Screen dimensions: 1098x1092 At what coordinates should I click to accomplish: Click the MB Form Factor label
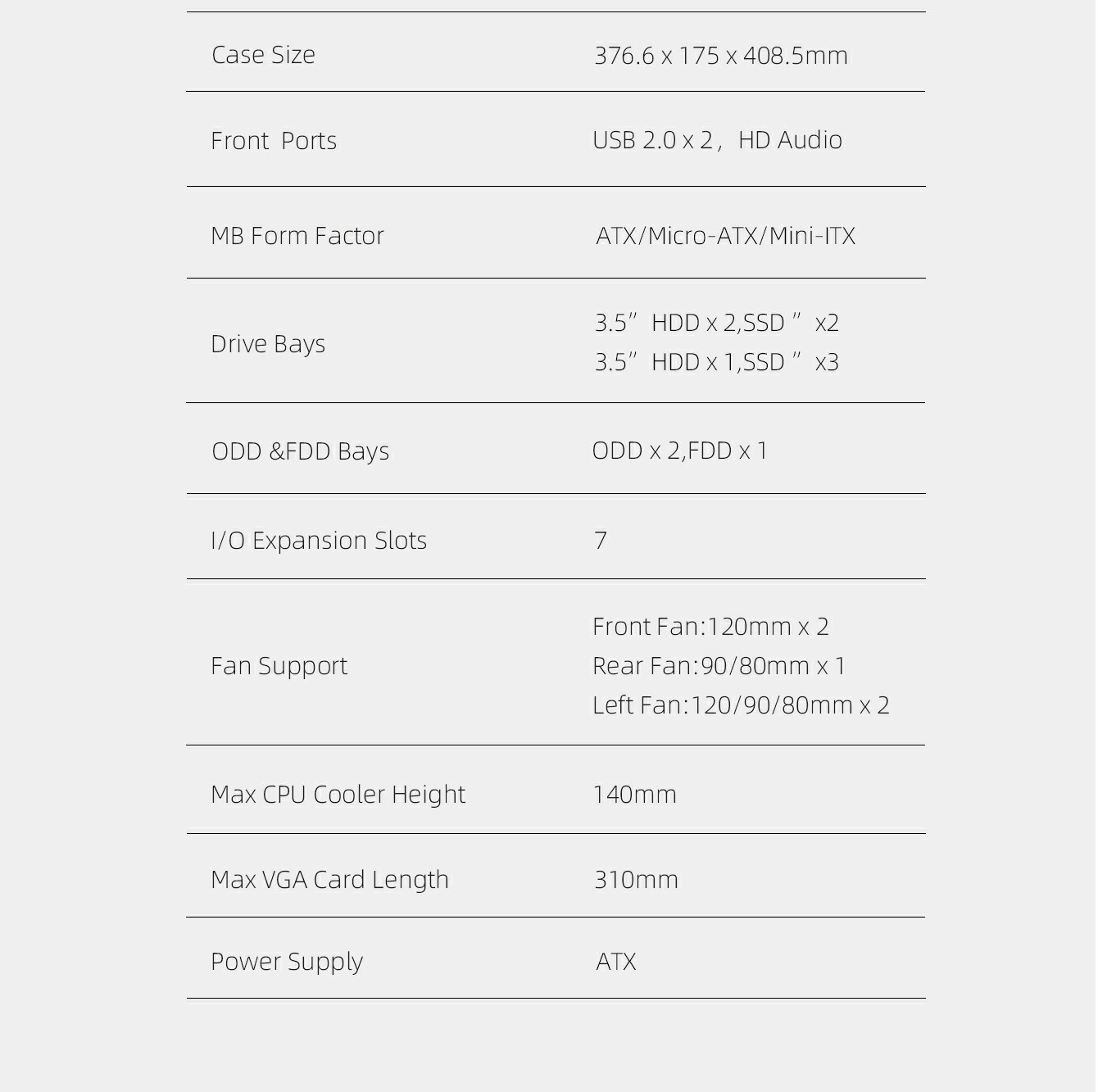[x=297, y=236]
